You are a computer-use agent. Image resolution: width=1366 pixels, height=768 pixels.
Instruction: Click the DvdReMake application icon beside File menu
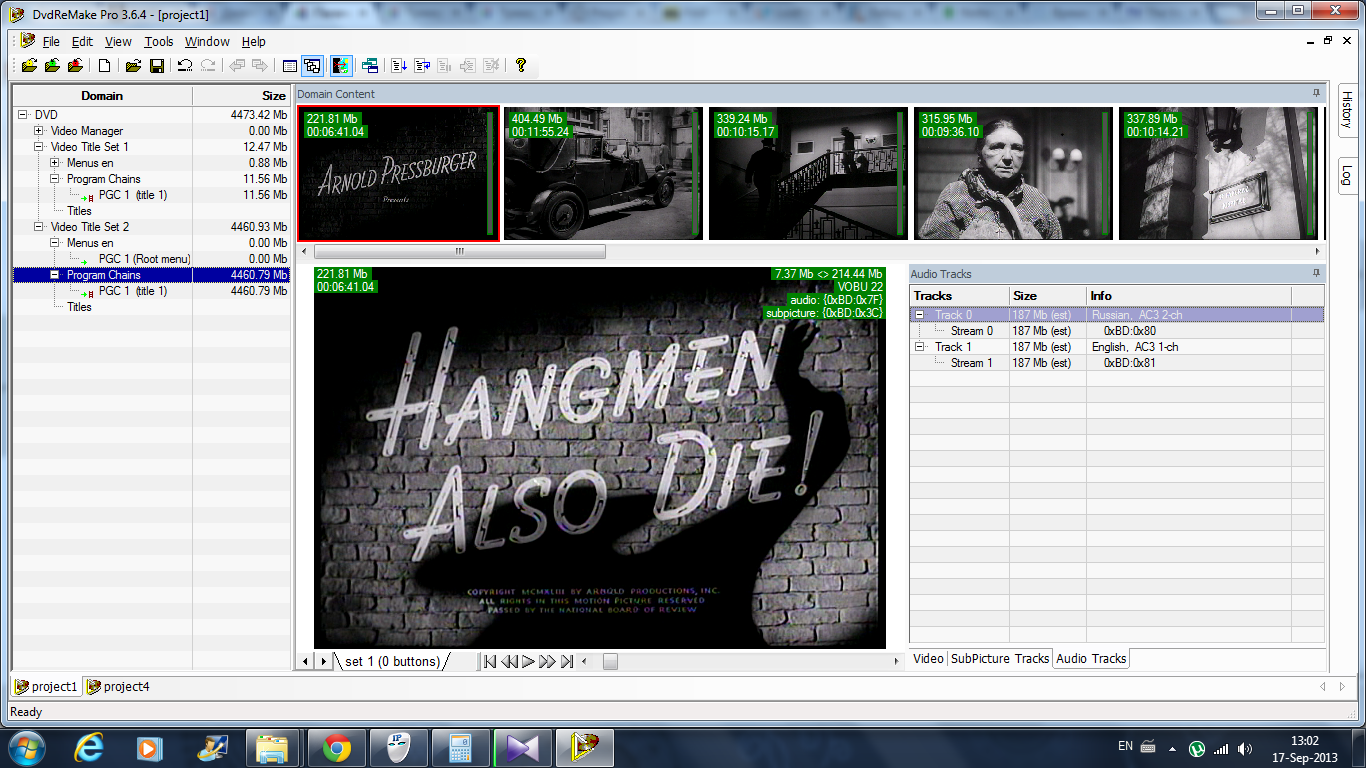(27, 41)
